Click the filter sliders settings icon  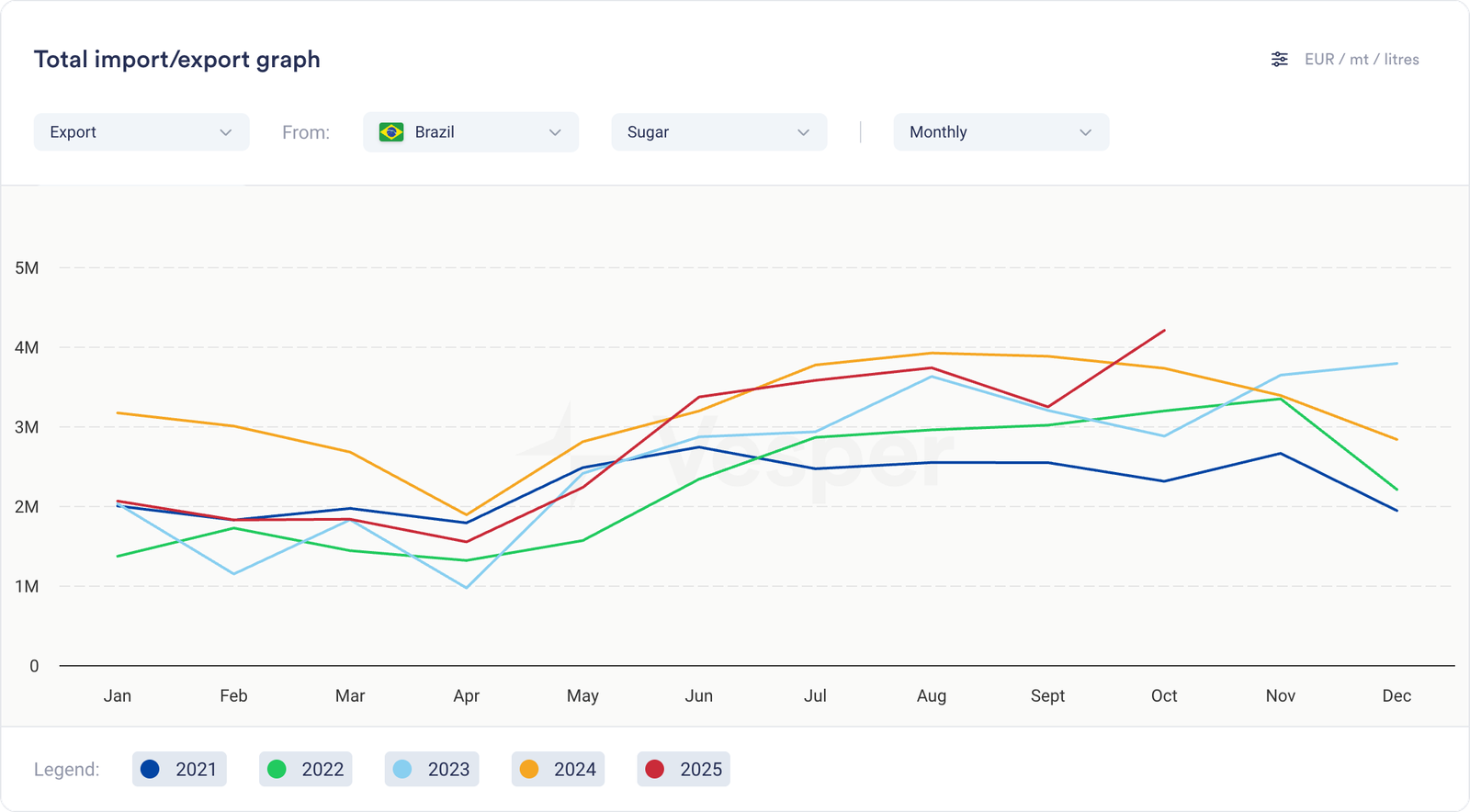[1279, 60]
